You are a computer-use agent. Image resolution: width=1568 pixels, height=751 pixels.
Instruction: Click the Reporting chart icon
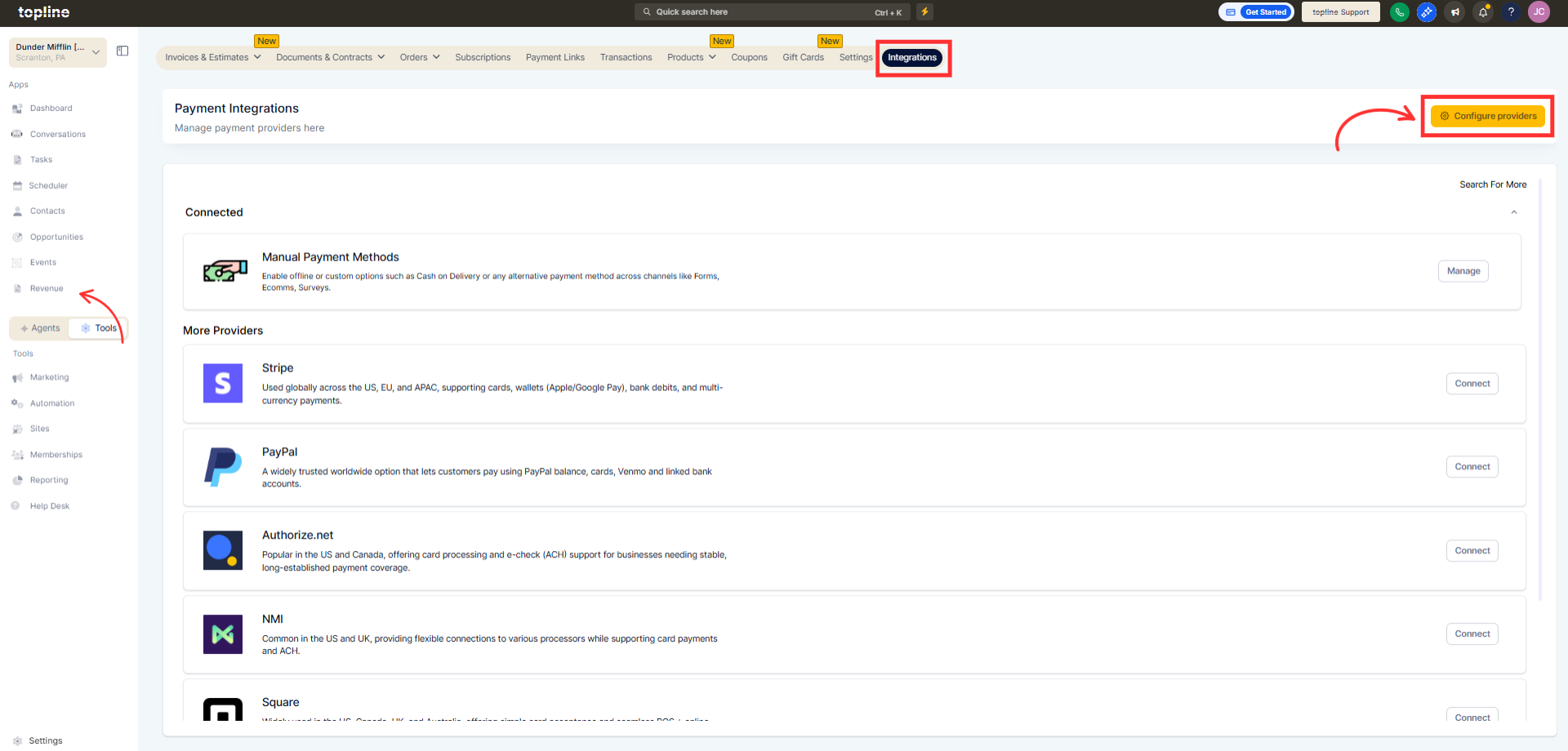17,481
